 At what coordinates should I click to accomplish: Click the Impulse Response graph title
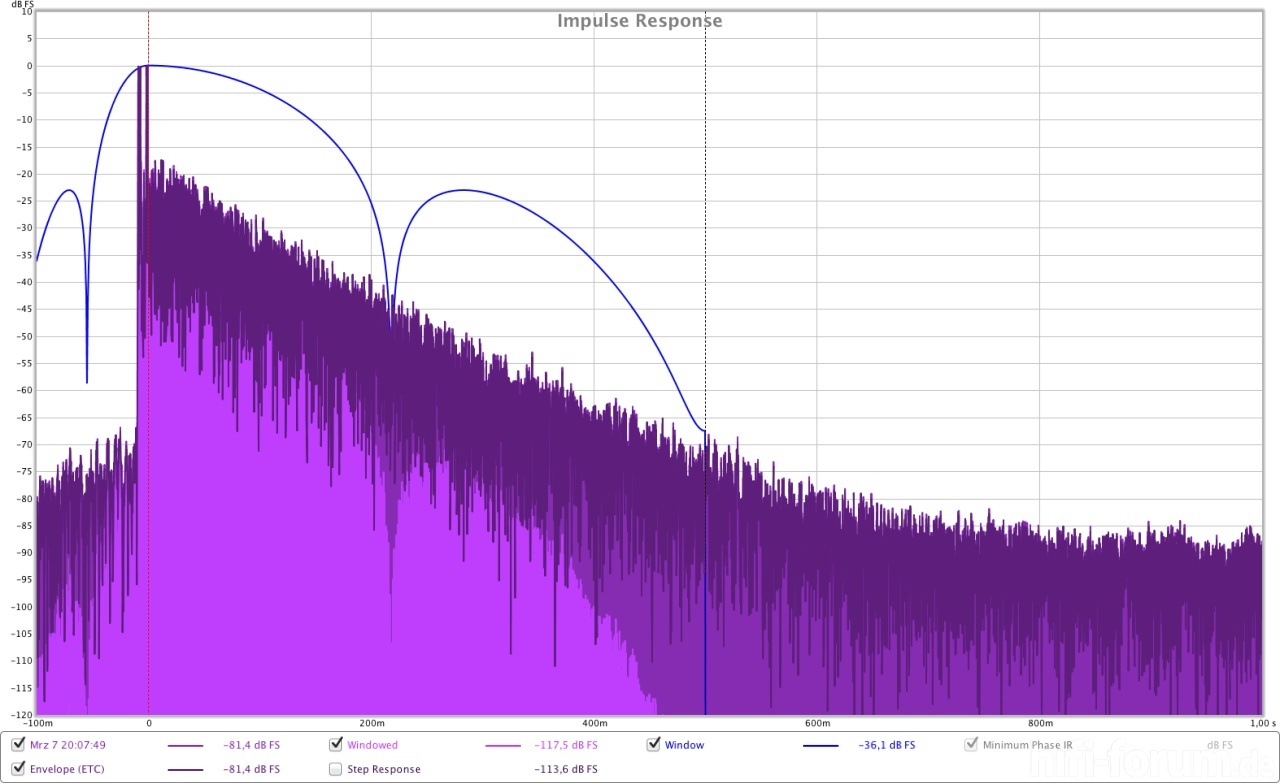639,21
